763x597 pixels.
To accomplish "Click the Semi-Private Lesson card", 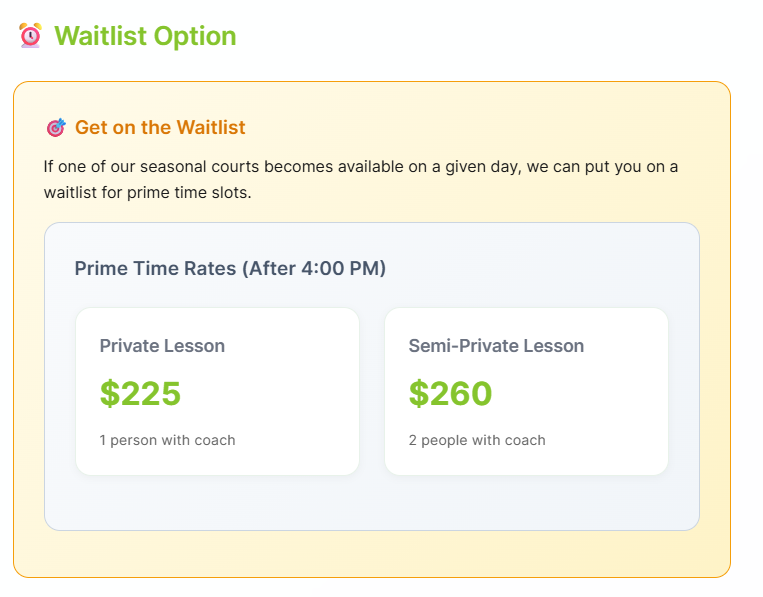I will (x=526, y=391).
